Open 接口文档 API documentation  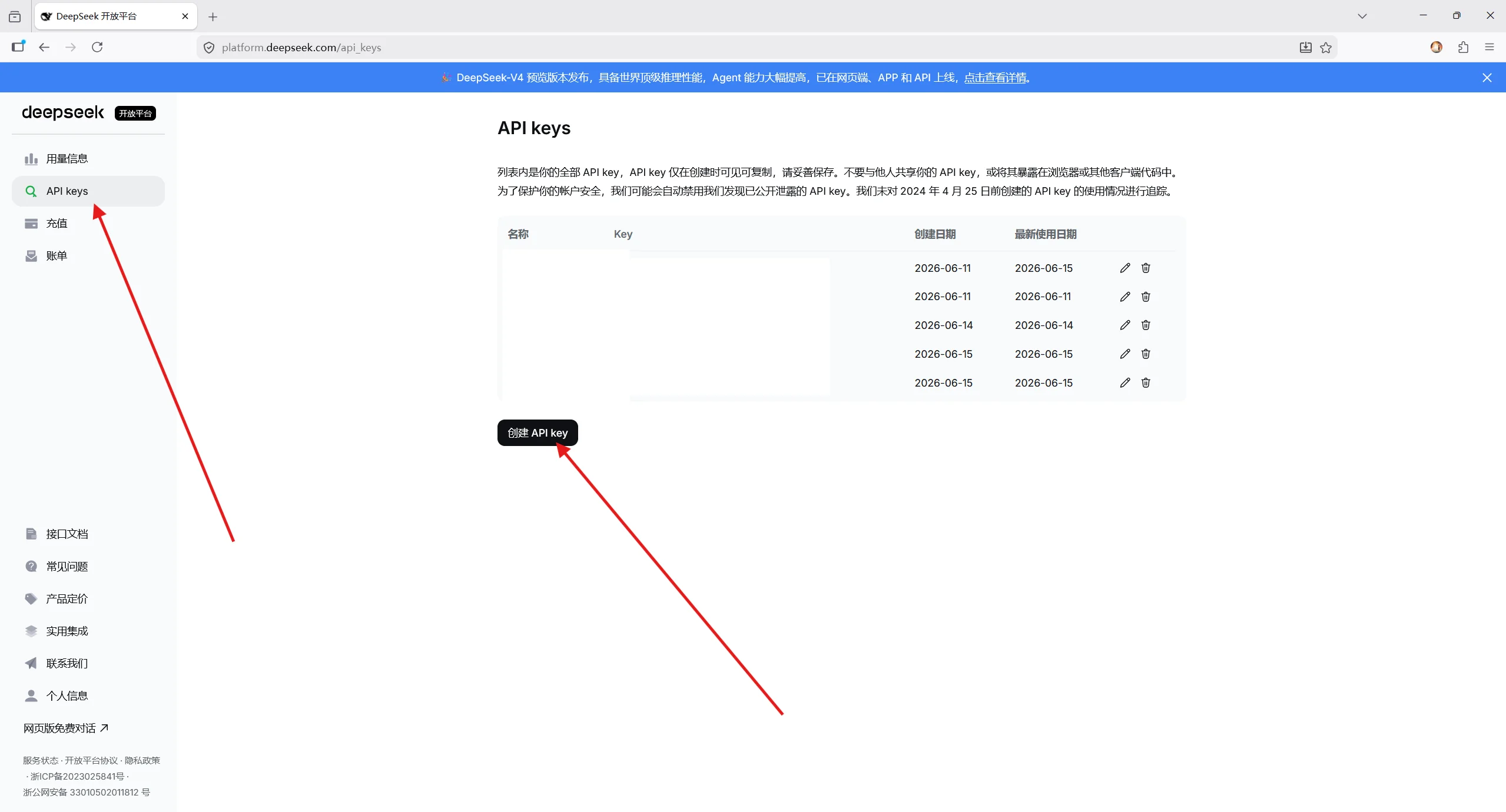point(88,534)
